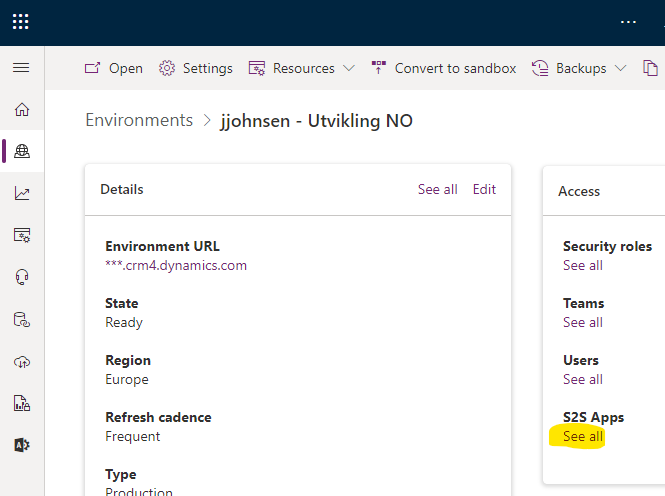Click the Security roles label

point(607,246)
